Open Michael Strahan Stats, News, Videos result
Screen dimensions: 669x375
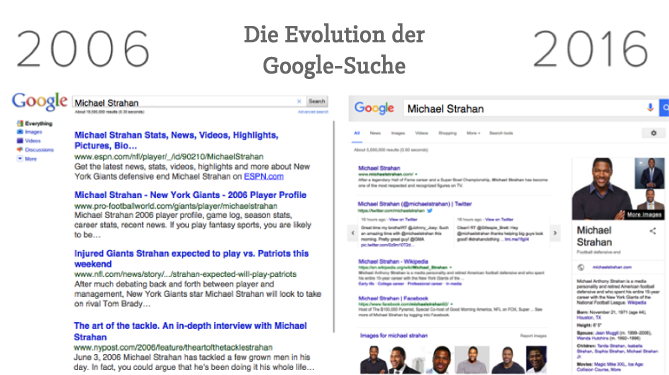point(176,140)
